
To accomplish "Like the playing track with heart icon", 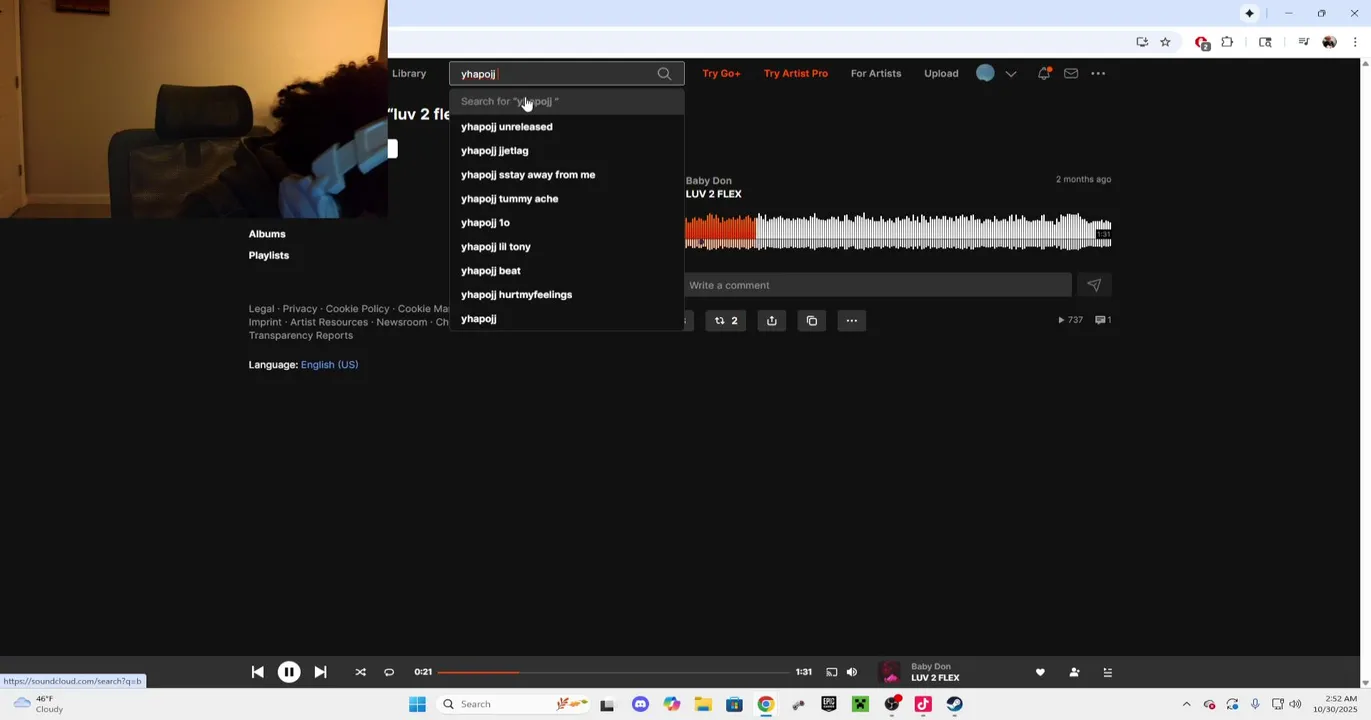I will click(x=1040, y=672).
